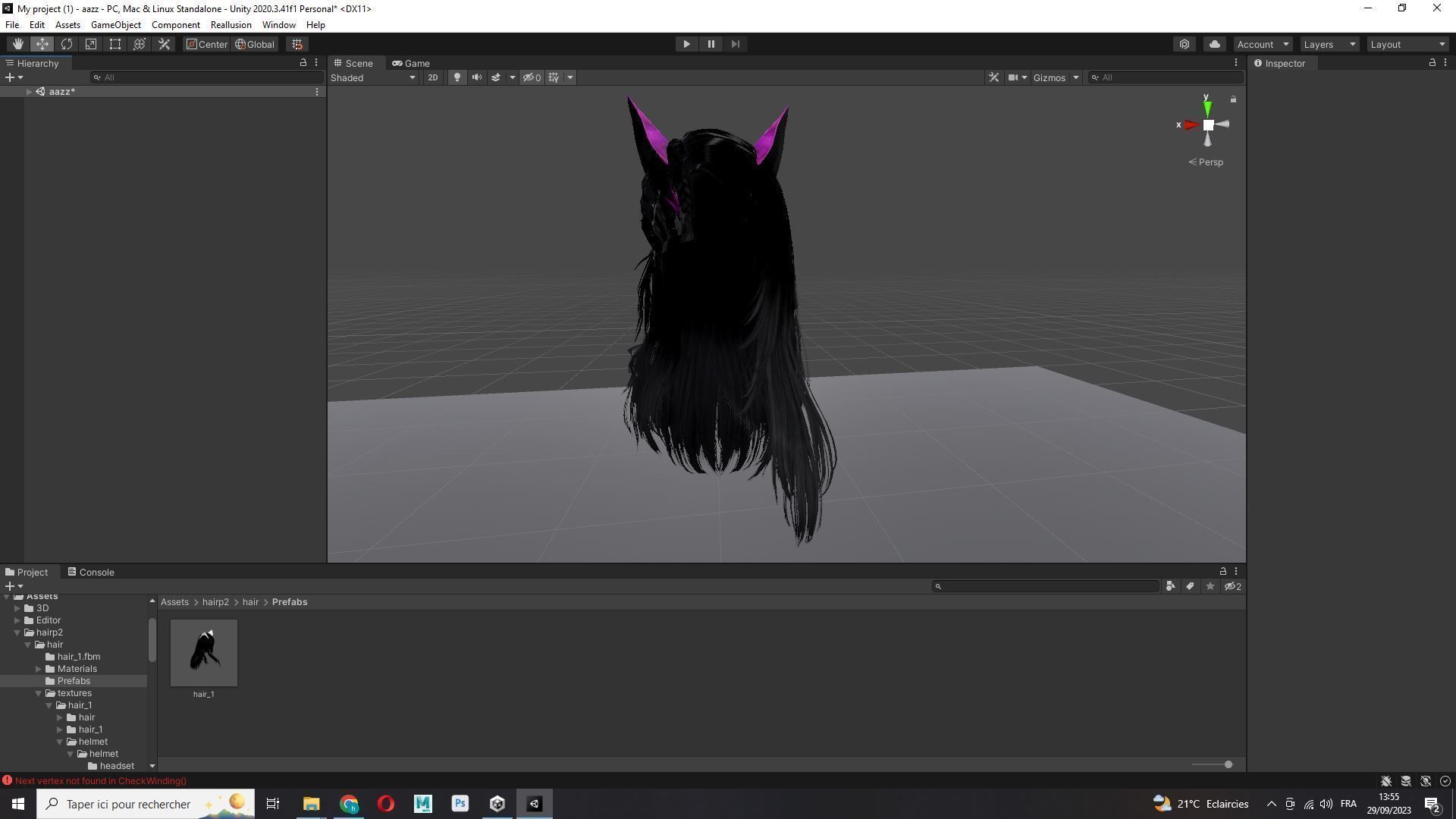Toggle scene audio
This screenshot has width=1456, height=819.
476,77
